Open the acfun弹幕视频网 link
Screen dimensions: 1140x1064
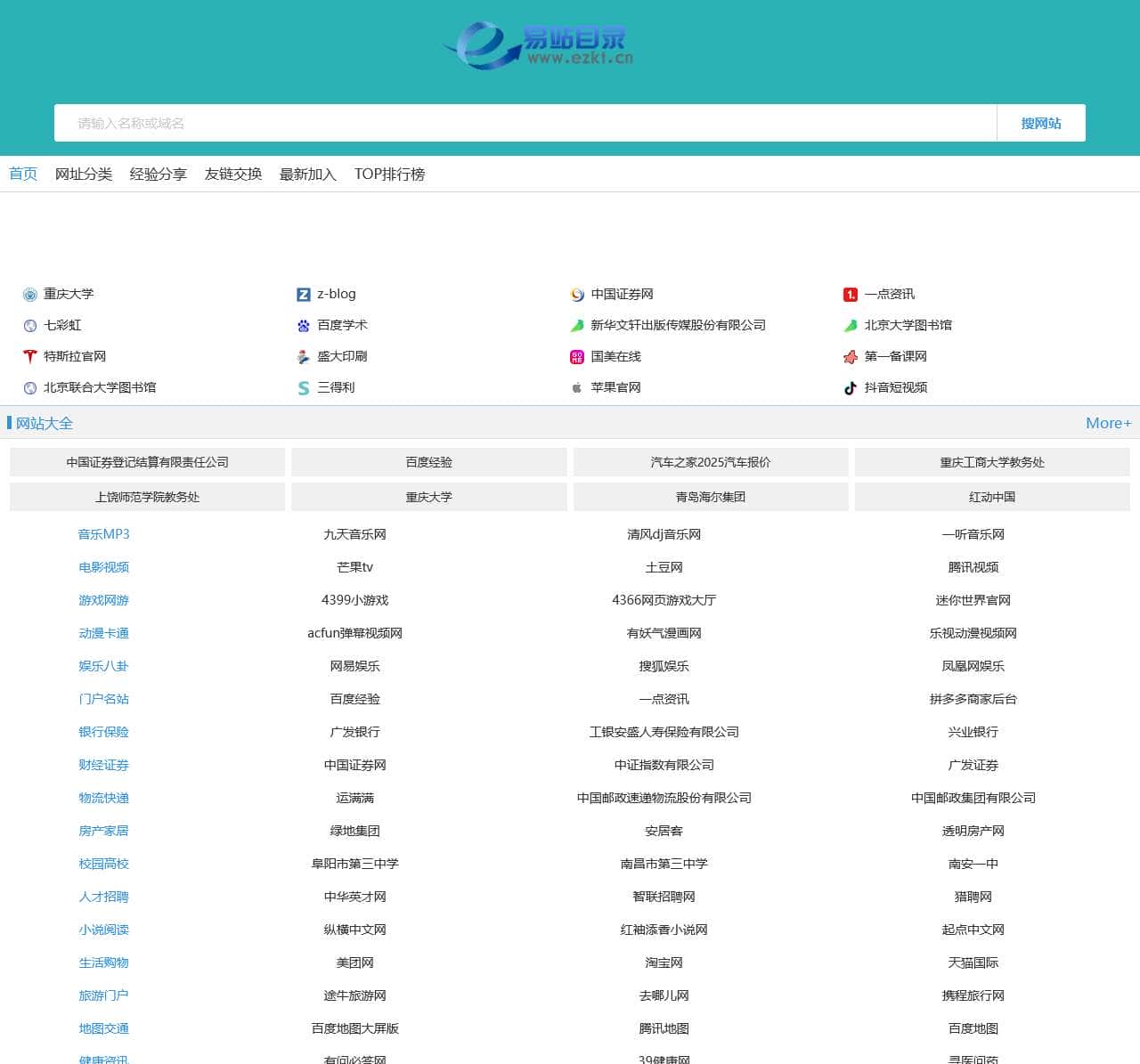click(354, 633)
